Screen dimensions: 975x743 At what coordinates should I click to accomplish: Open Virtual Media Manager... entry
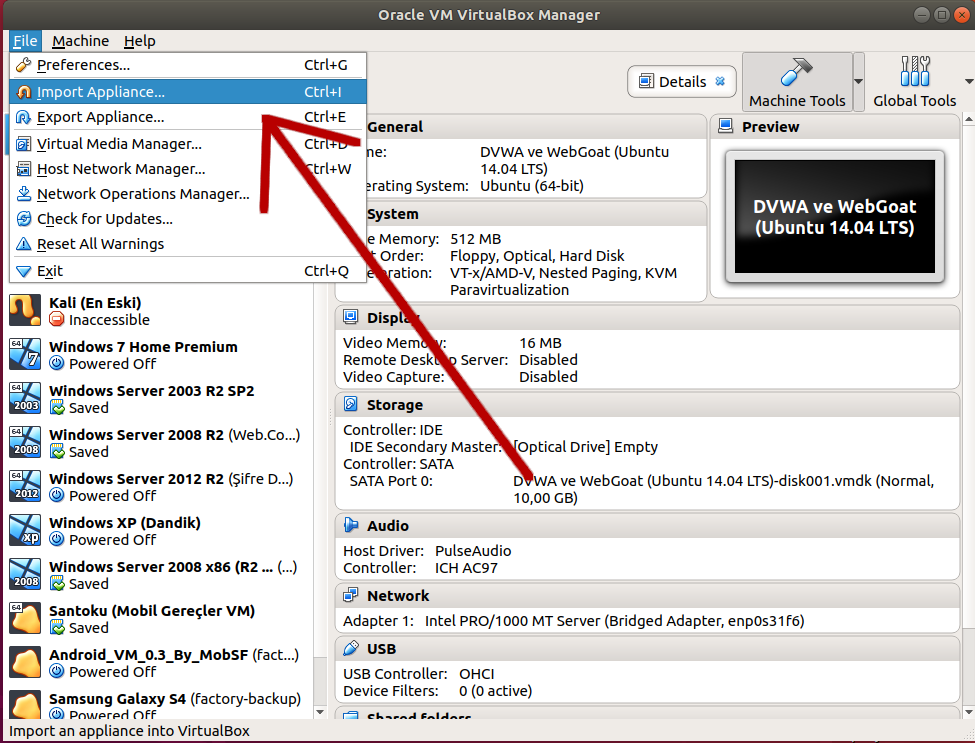pos(188,144)
